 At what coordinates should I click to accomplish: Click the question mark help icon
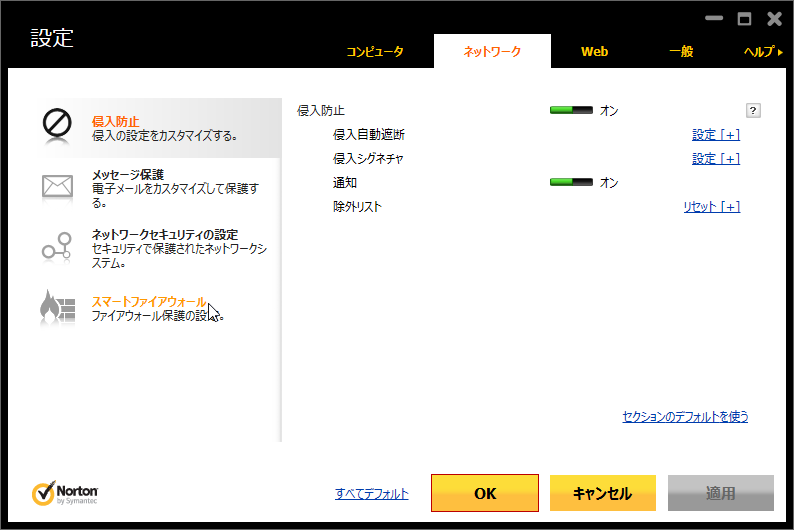754,111
